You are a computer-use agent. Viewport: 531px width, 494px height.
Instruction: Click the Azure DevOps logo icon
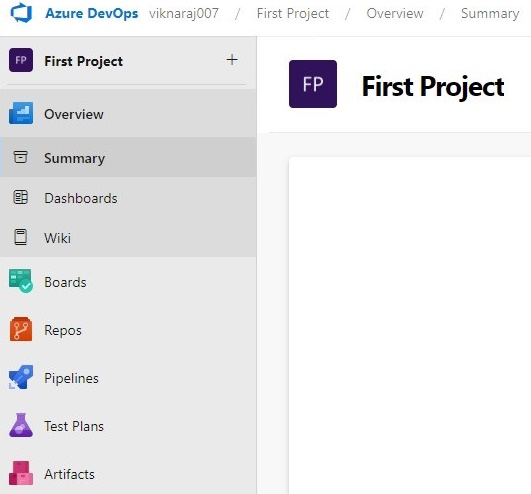(x=21, y=13)
